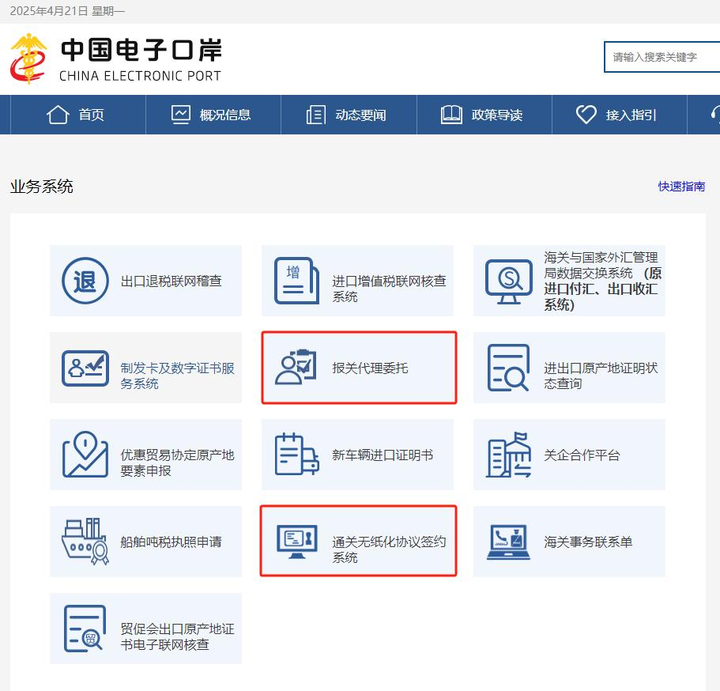Open 通关无纸化协议签约系统 link
The height and width of the screenshot is (691, 720).
tap(358, 541)
